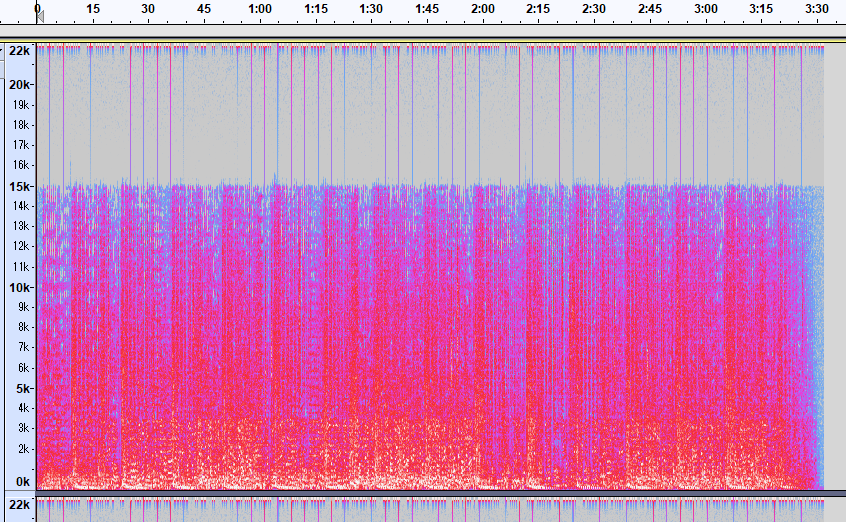
Task: Click the 9k label on the frequency scale
Action: [23, 307]
